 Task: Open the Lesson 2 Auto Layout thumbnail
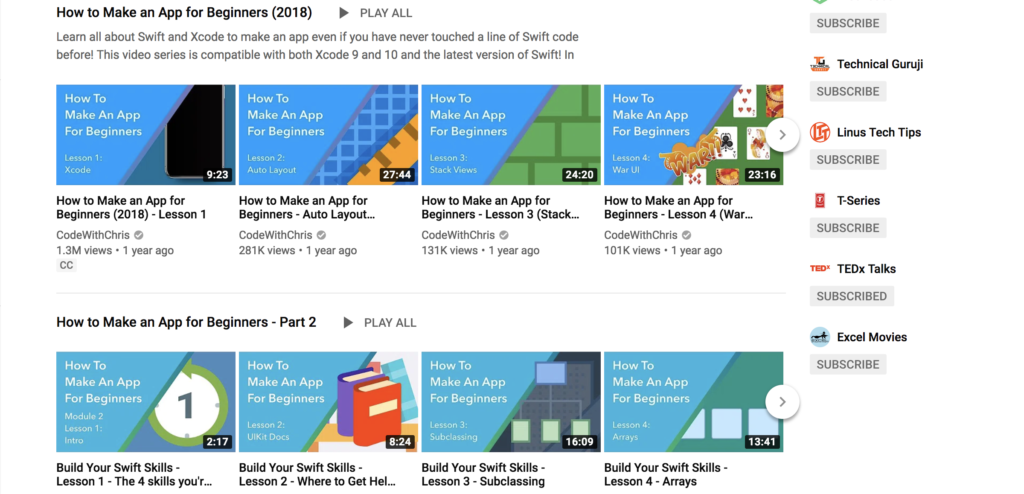(x=328, y=135)
